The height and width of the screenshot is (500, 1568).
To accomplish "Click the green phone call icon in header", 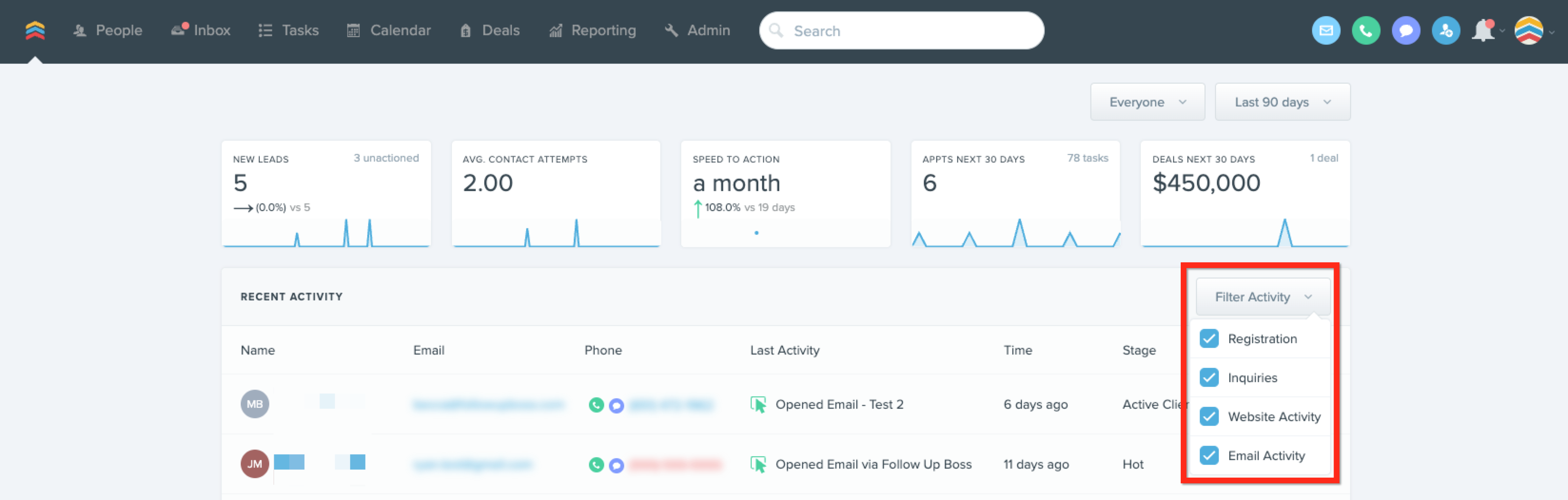I will click(x=1366, y=30).
